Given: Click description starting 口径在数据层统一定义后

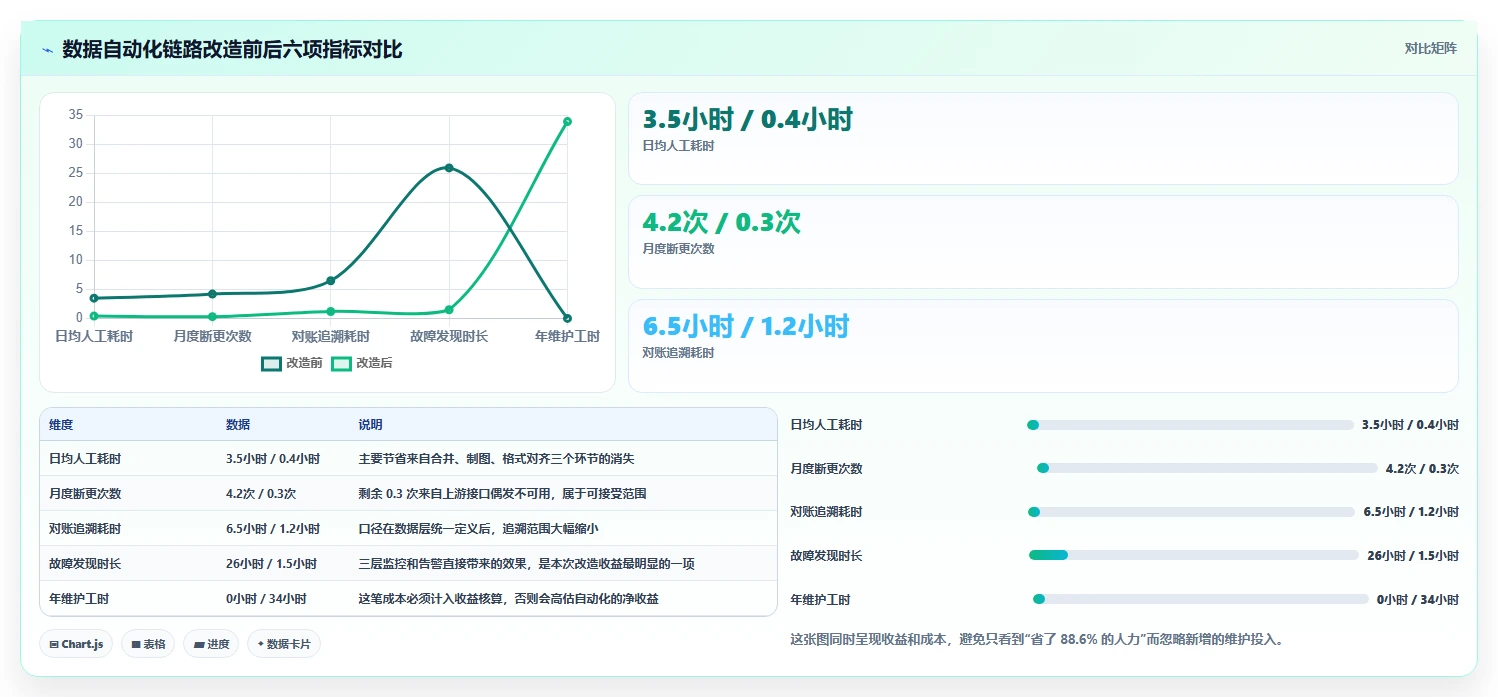Looking at the screenshot, I should [478, 529].
